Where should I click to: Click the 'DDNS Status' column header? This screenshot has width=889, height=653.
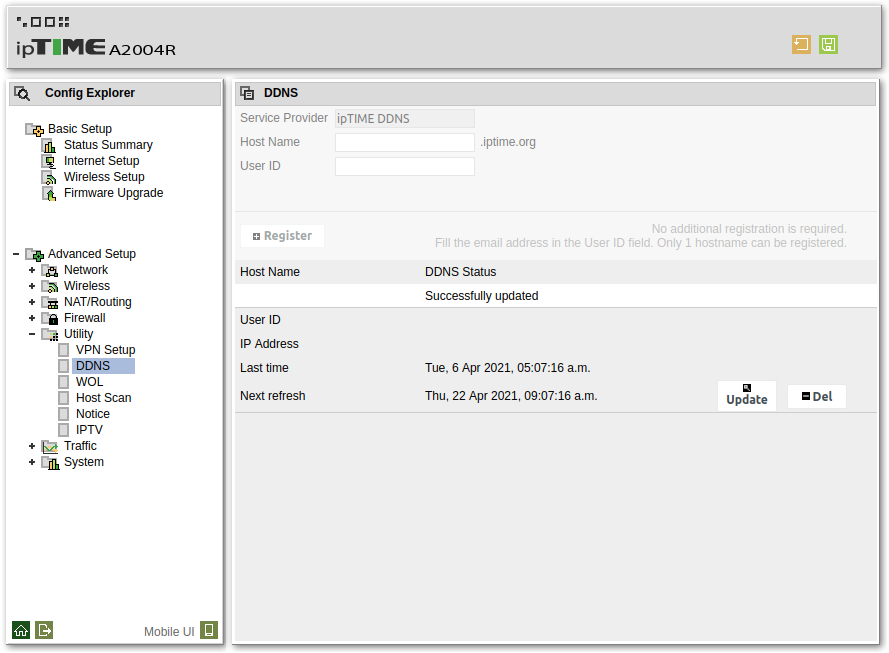click(x=460, y=272)
